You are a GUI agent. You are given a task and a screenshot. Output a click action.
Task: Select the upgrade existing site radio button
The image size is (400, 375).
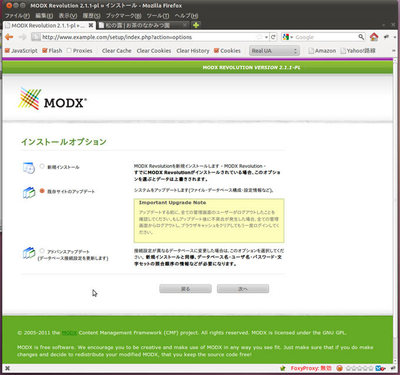coord(42,191)
